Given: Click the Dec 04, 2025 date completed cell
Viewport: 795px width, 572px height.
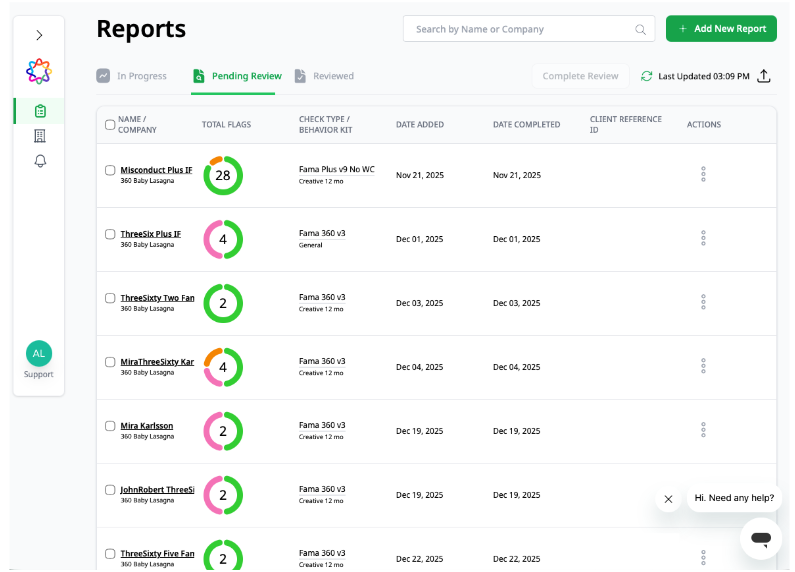Looking at the screenshot, I should coord(517,367).
